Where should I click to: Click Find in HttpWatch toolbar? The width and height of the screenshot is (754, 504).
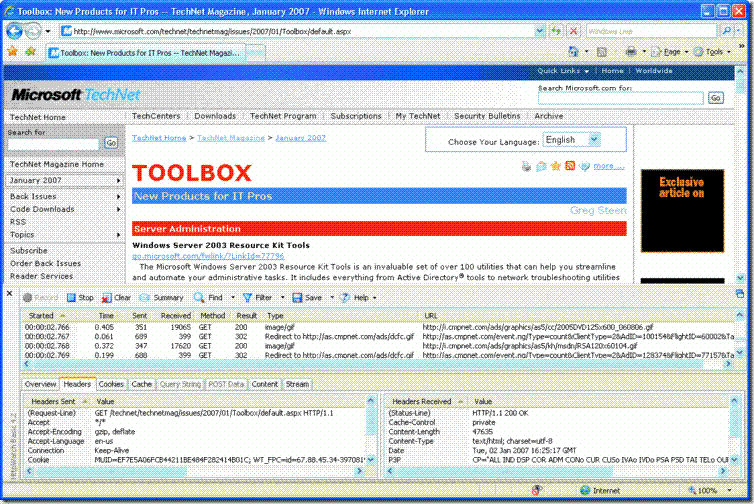209,298
